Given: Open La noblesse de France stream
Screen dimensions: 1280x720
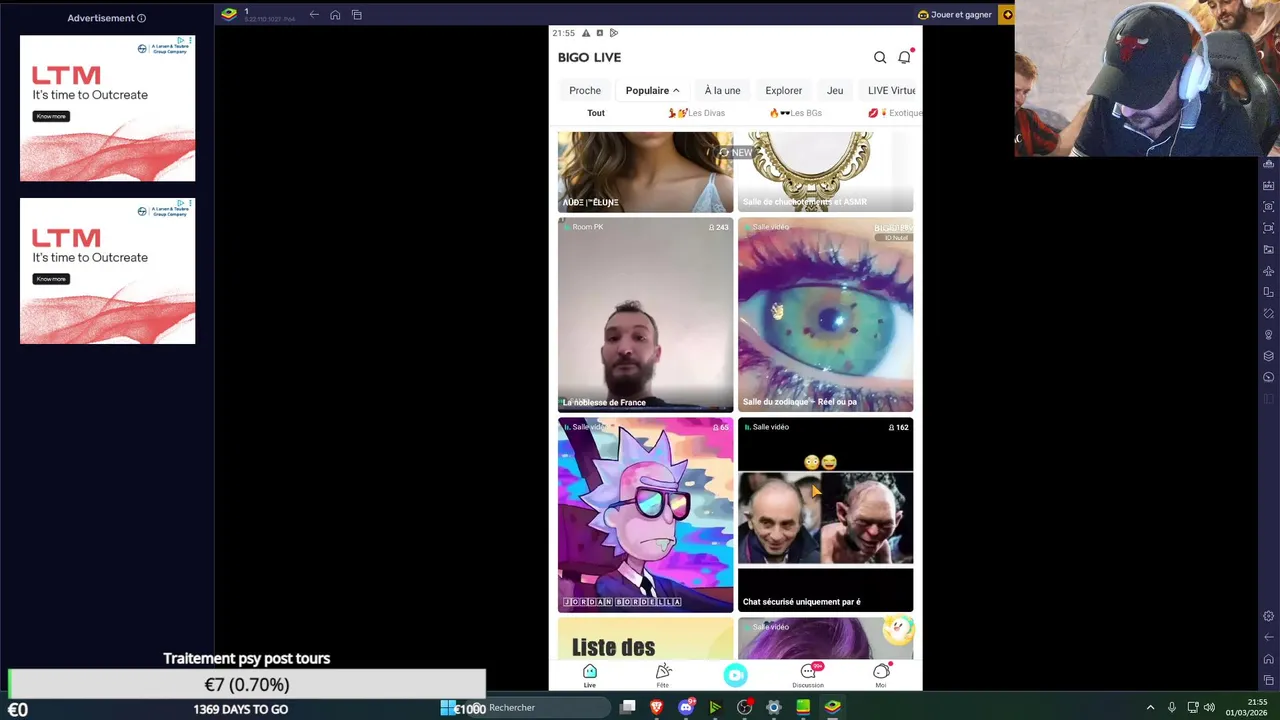Looking at the screenshot, I should coord(645,314).
